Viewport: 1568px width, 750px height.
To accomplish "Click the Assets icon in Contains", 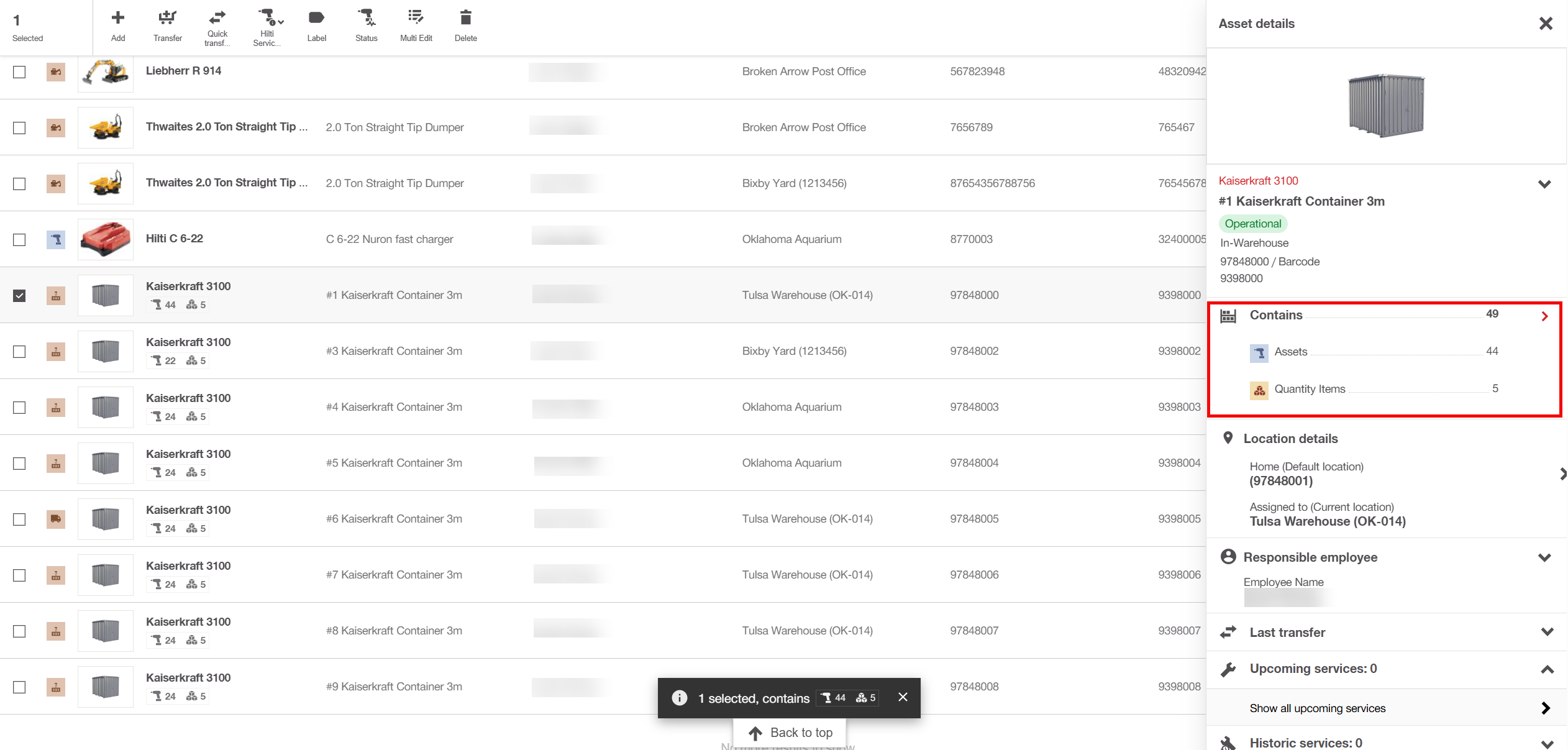I will point(1259,353).
